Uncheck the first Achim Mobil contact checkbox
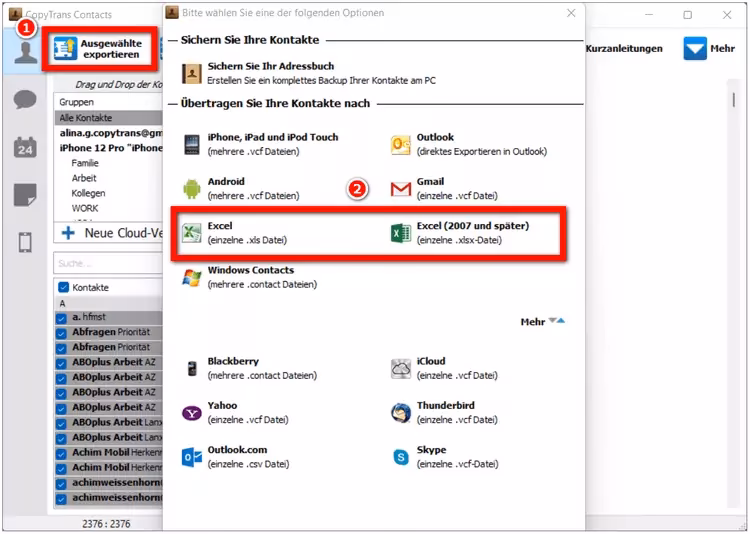Screen dimensions: 750x534 click(x=62, y=452)
